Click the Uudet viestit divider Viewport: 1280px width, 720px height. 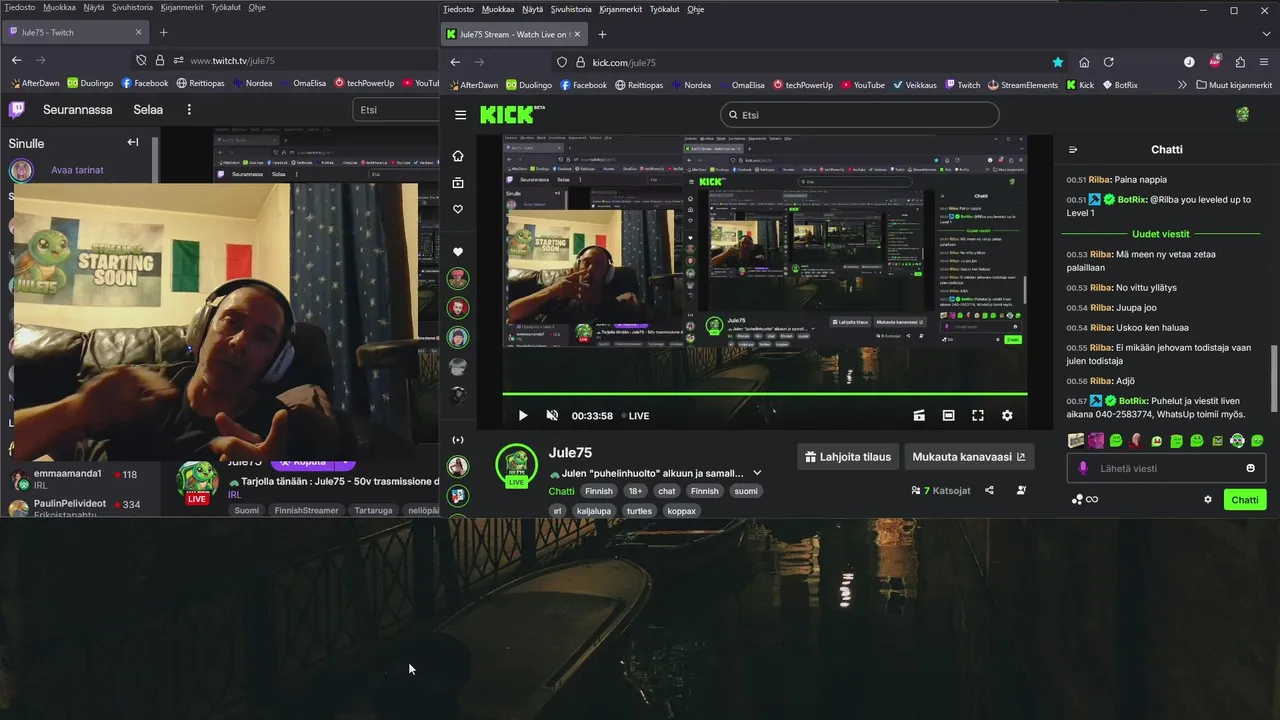pos(1161,234)
